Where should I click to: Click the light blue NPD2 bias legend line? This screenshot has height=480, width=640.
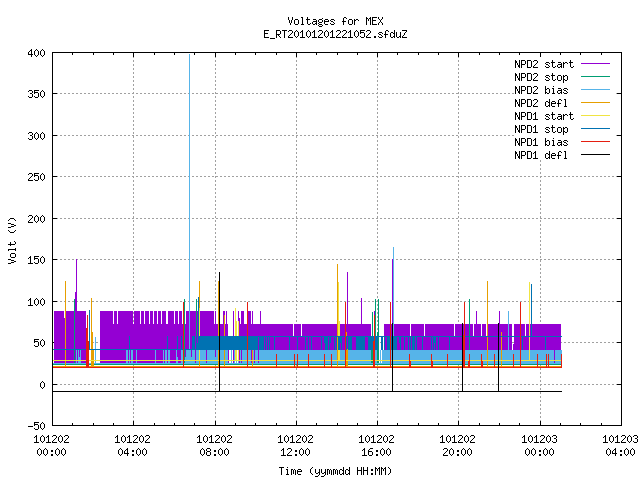[596, 90]
